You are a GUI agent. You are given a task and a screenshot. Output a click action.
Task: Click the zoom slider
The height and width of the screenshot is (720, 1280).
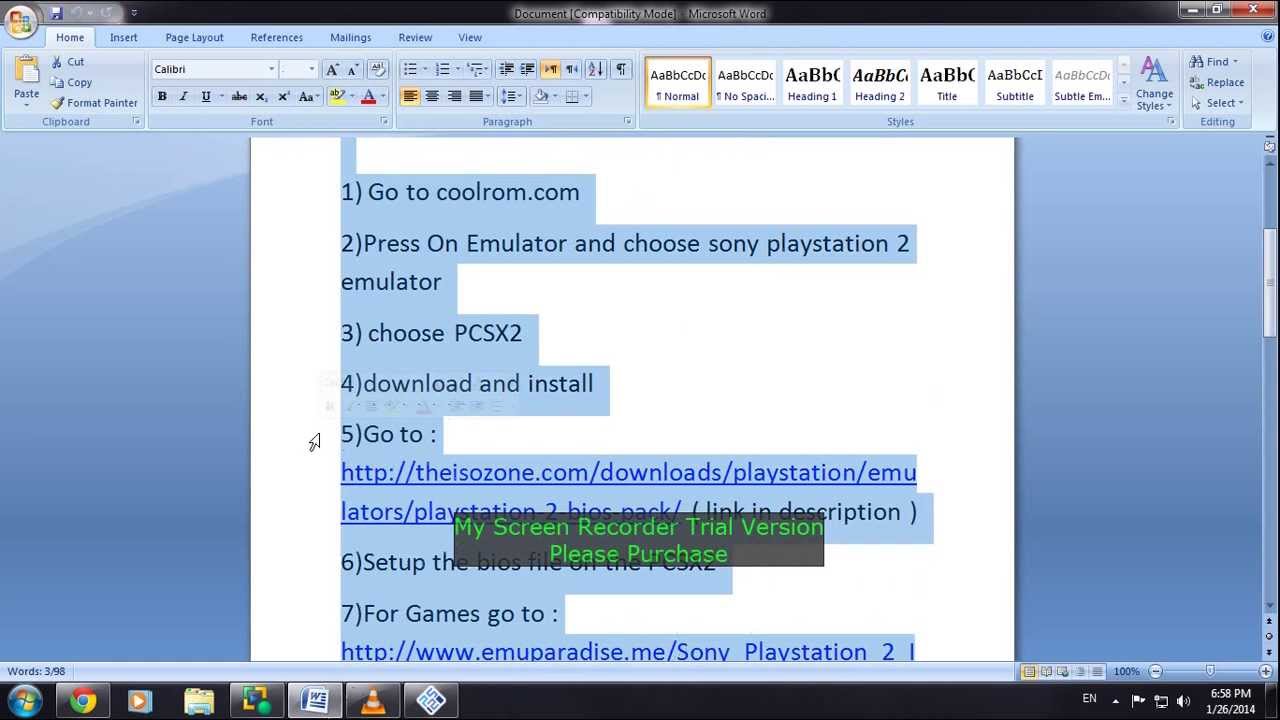1210,671
